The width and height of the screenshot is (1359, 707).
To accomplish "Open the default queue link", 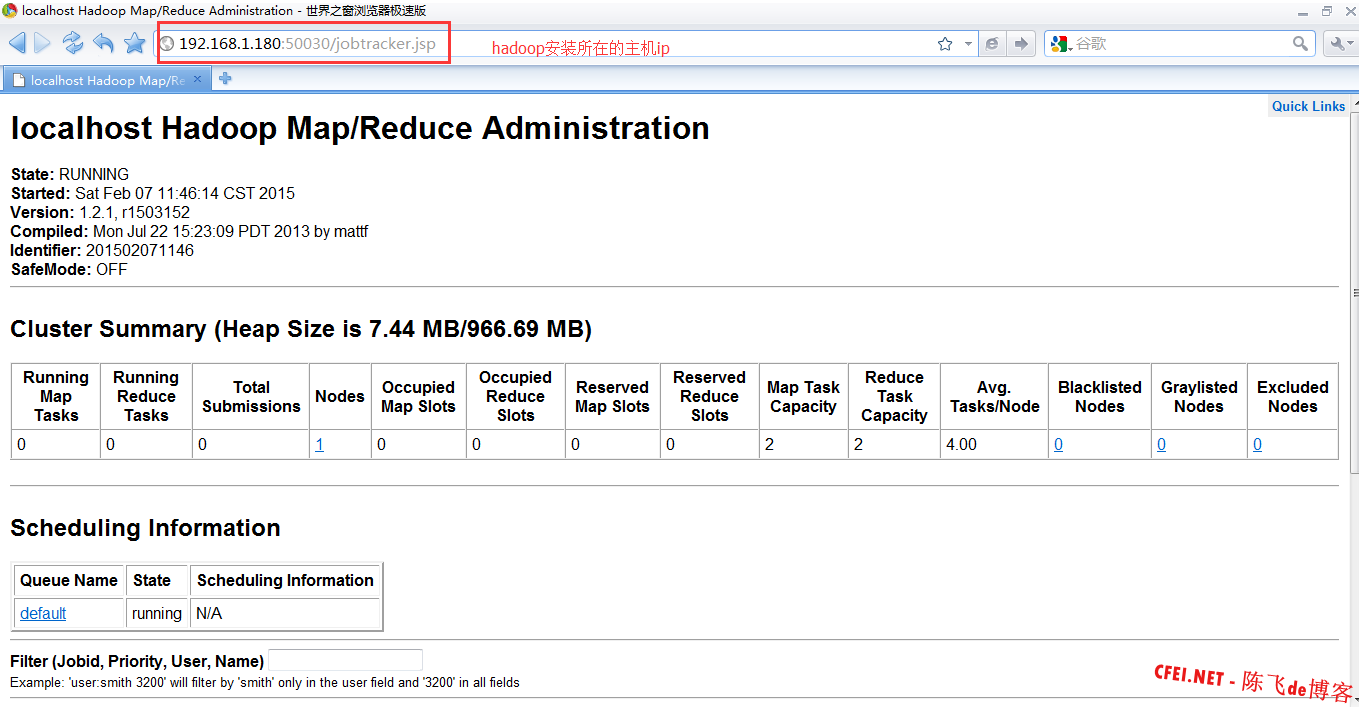I will 43,613.
